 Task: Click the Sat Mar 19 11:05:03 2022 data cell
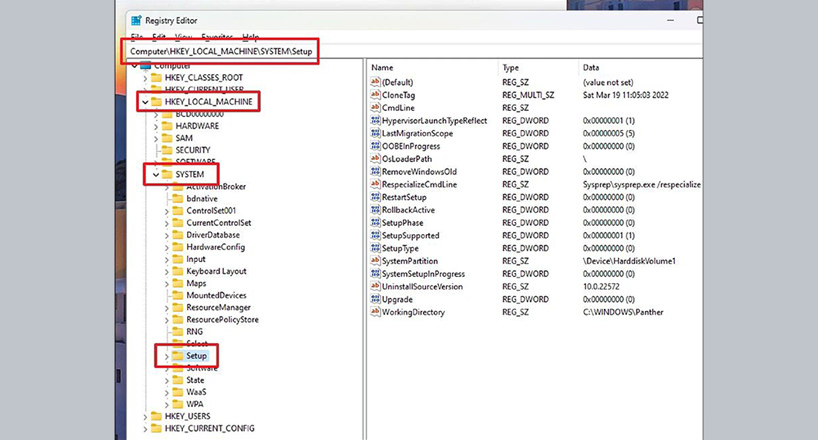click(625, 95)
